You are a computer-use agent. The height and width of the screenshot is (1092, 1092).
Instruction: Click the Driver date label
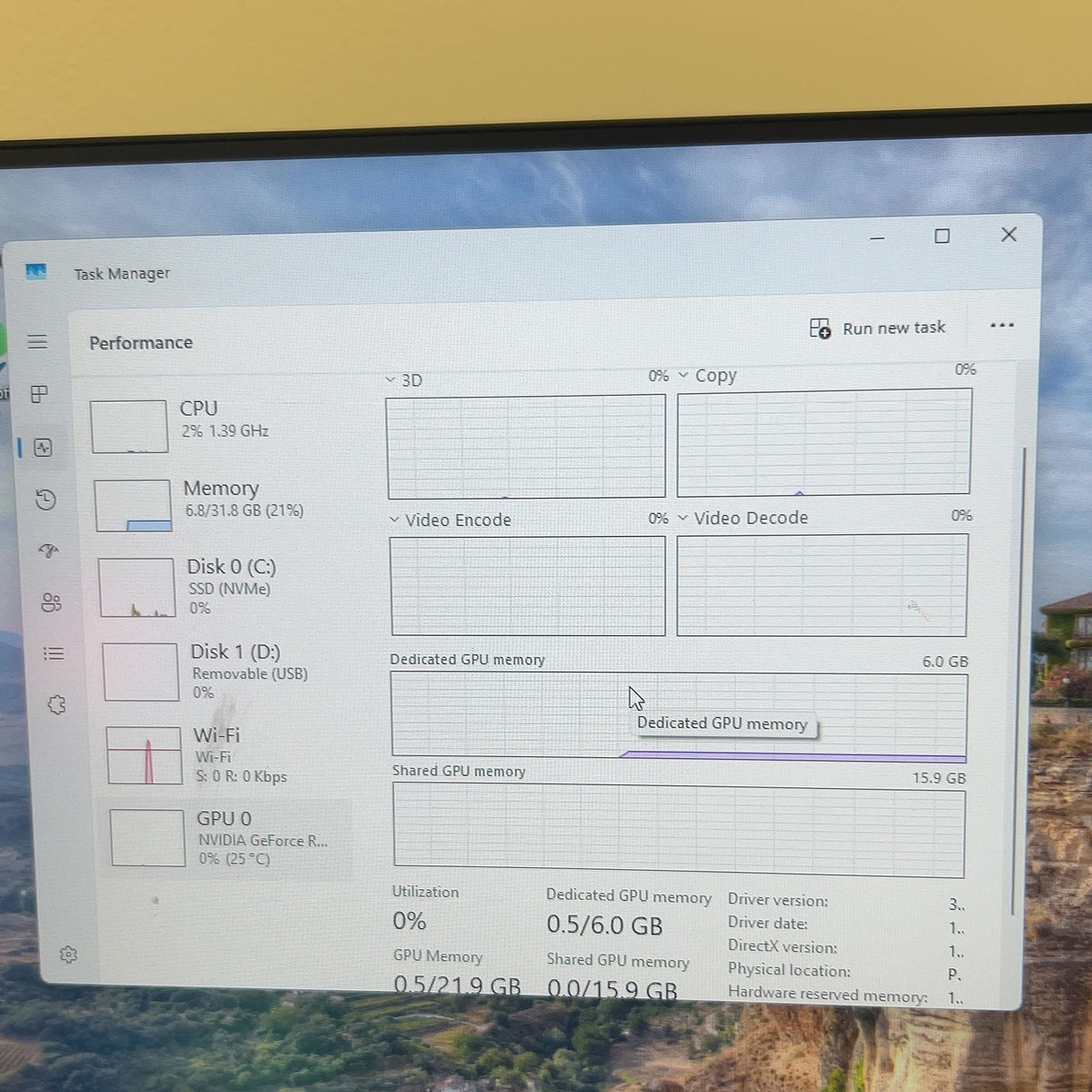pyautogui.click(x=768, y=923)
